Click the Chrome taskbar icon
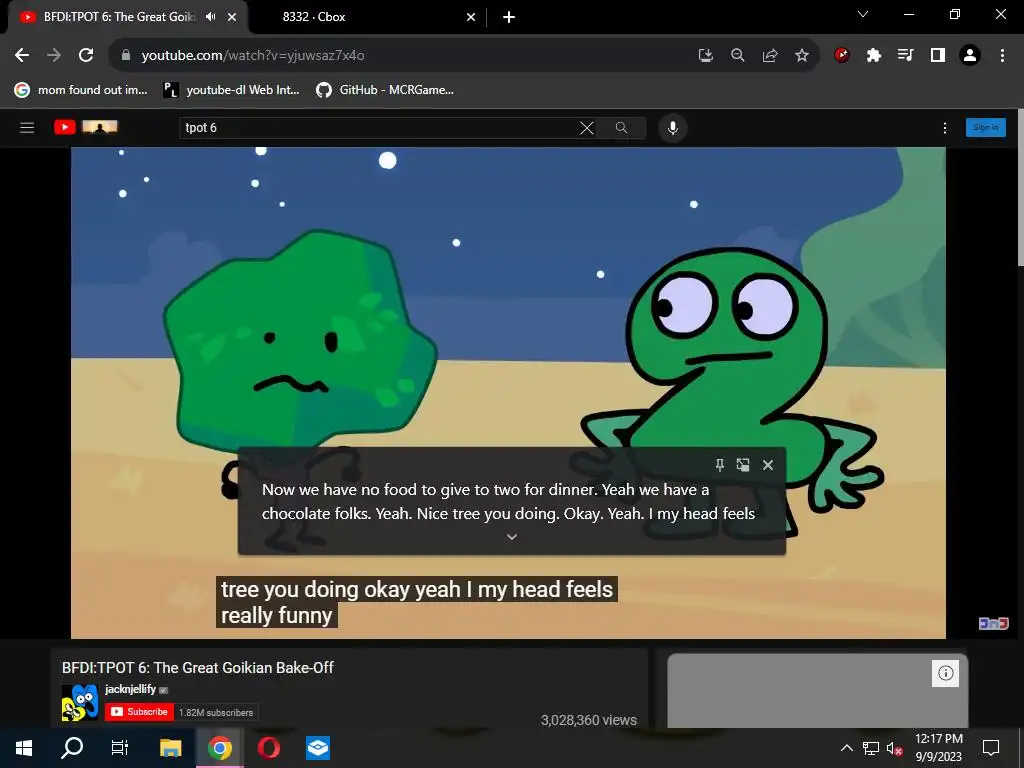 (x=220, y=748)
